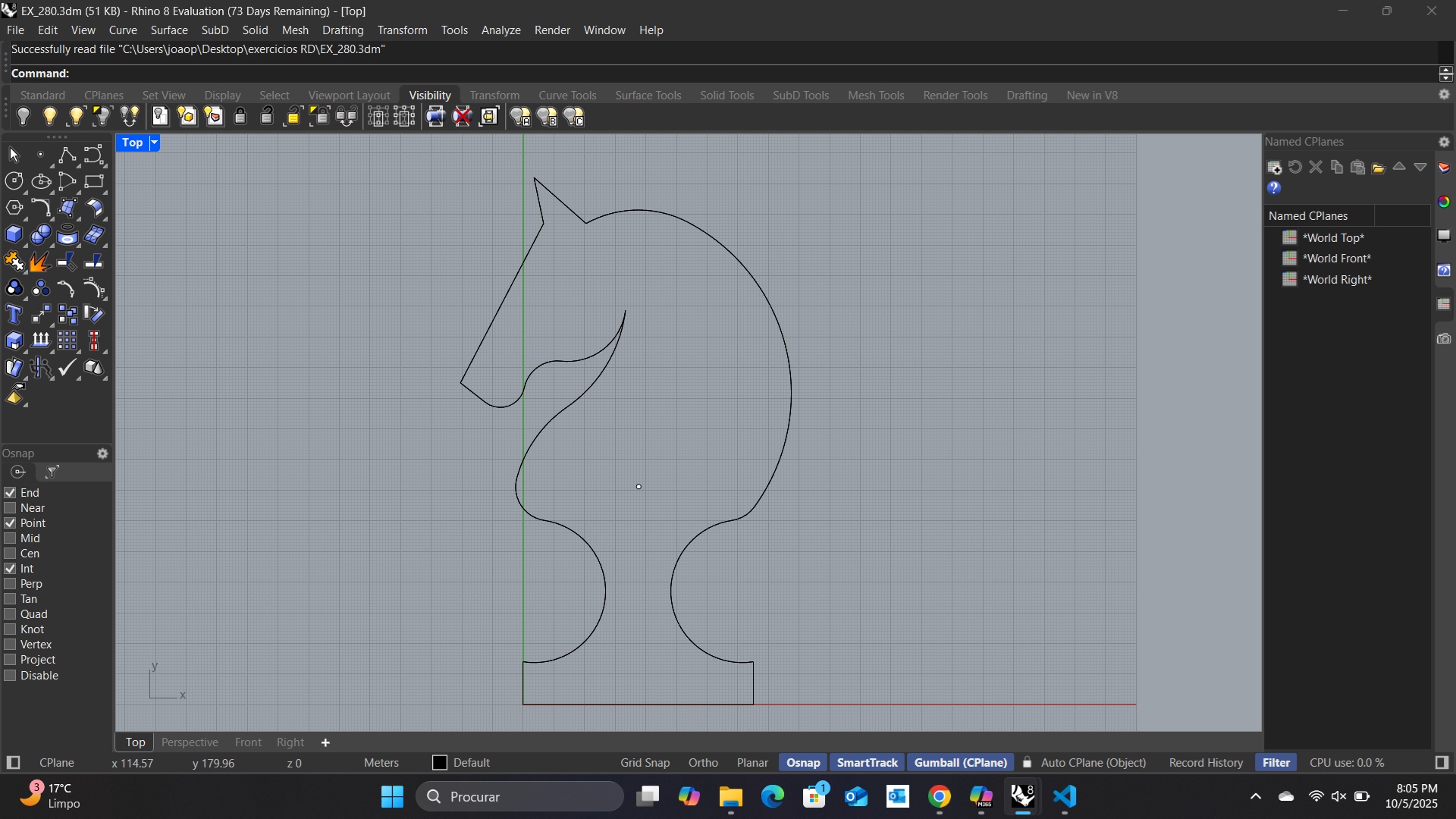Enable the Mid object snap
Screen dimensions: 1456x819
tap(10, 538)
